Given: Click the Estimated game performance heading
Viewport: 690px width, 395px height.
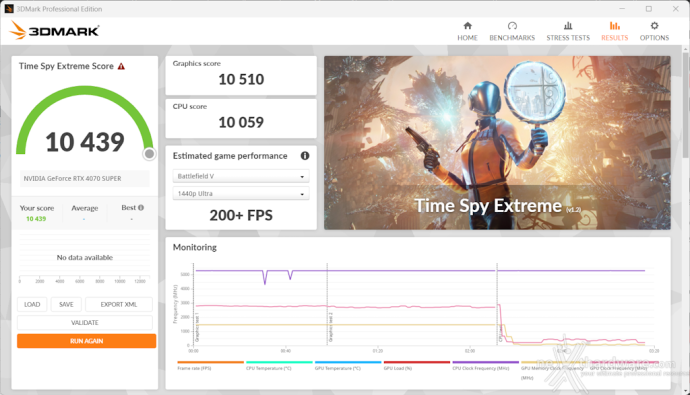Looking at the screenshot, I should coord(230,156).
